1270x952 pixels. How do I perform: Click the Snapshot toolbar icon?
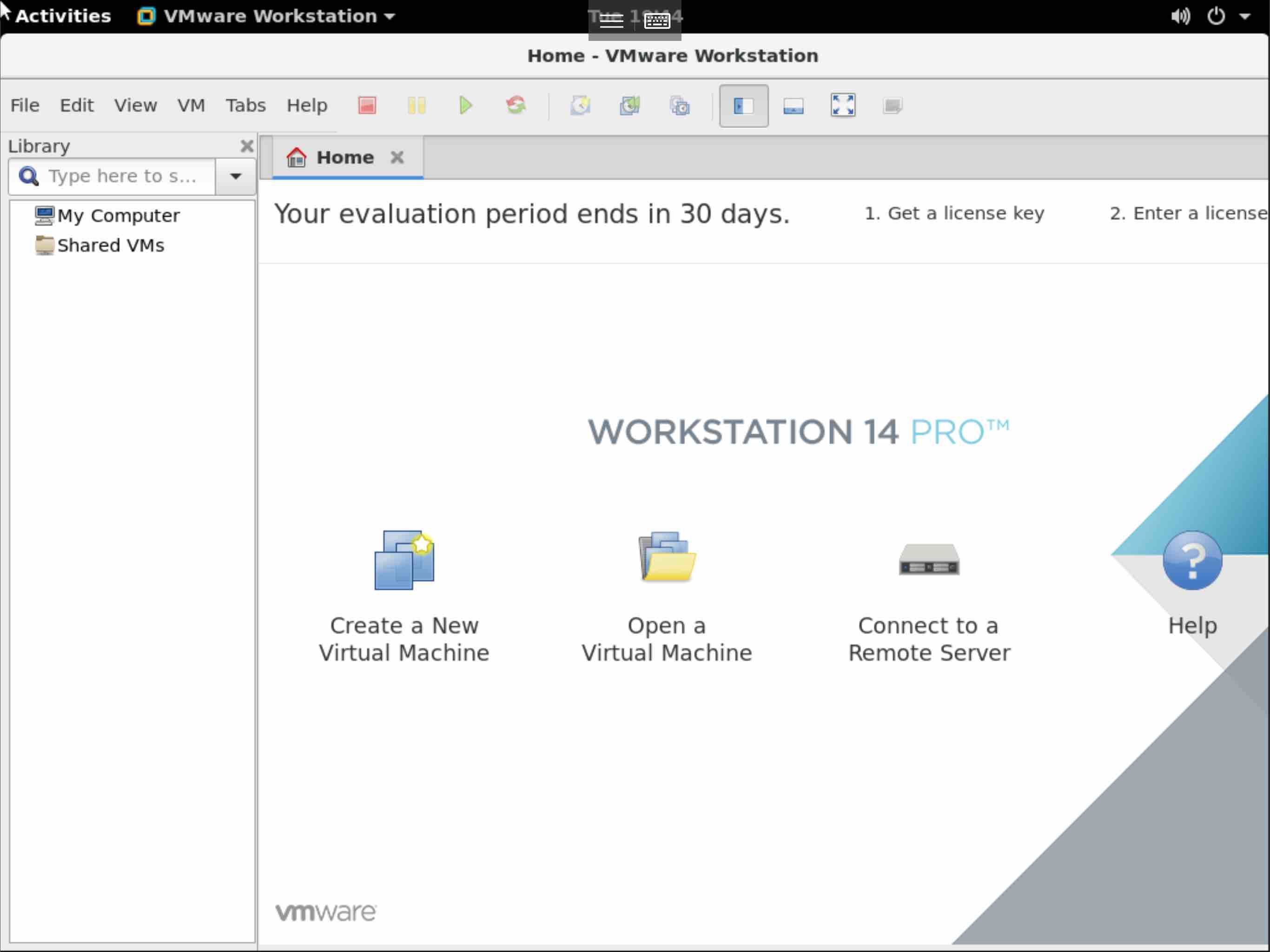(x=580, y=105)
